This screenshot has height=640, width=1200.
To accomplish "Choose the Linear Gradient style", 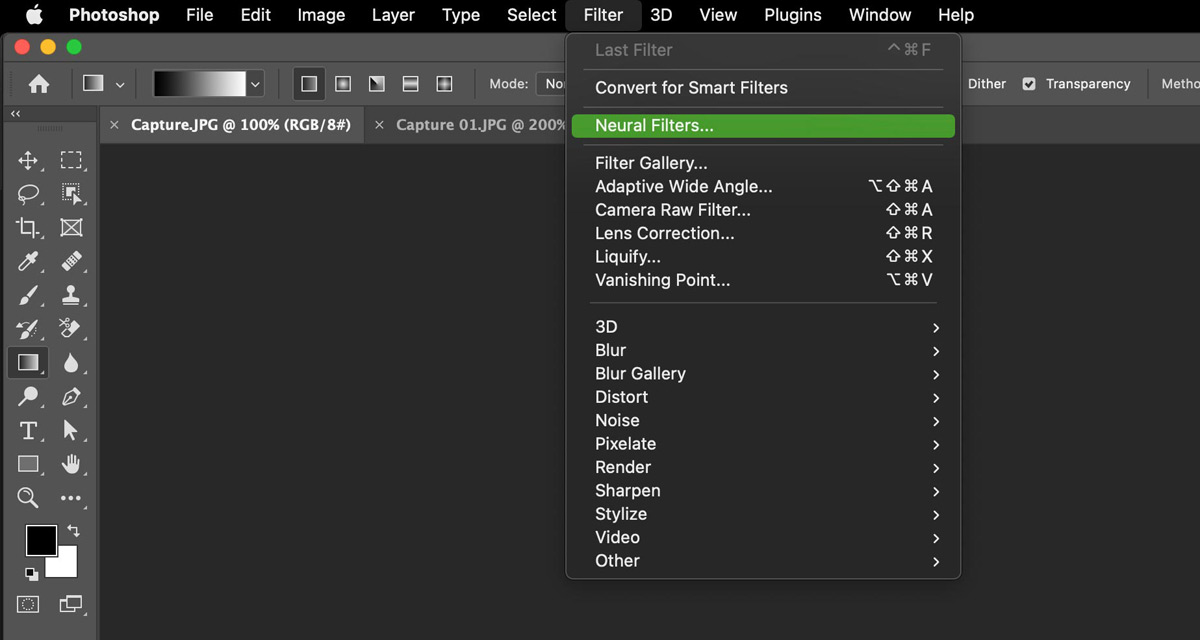I will 309,84.
